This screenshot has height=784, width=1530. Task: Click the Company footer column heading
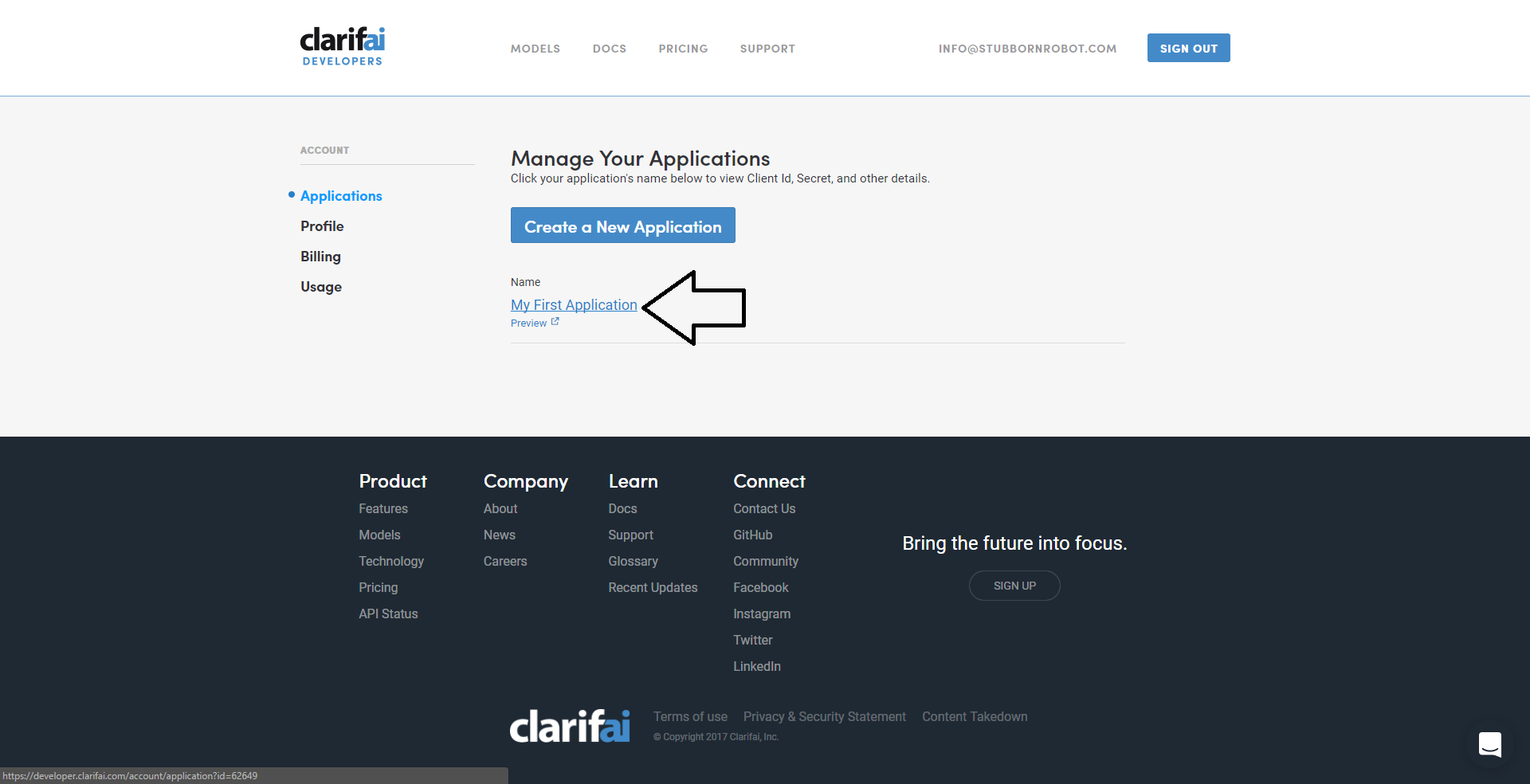[526, 481]
